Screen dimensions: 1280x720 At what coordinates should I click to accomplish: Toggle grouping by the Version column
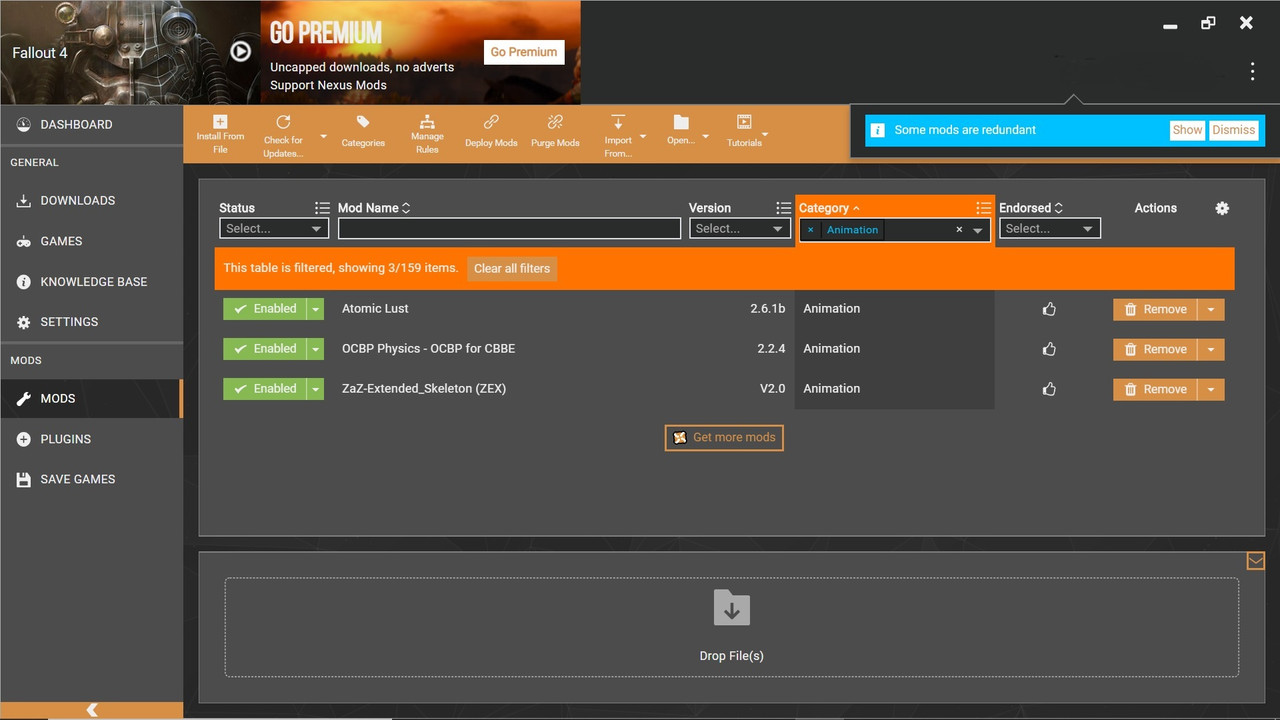[x=783, y=208]
